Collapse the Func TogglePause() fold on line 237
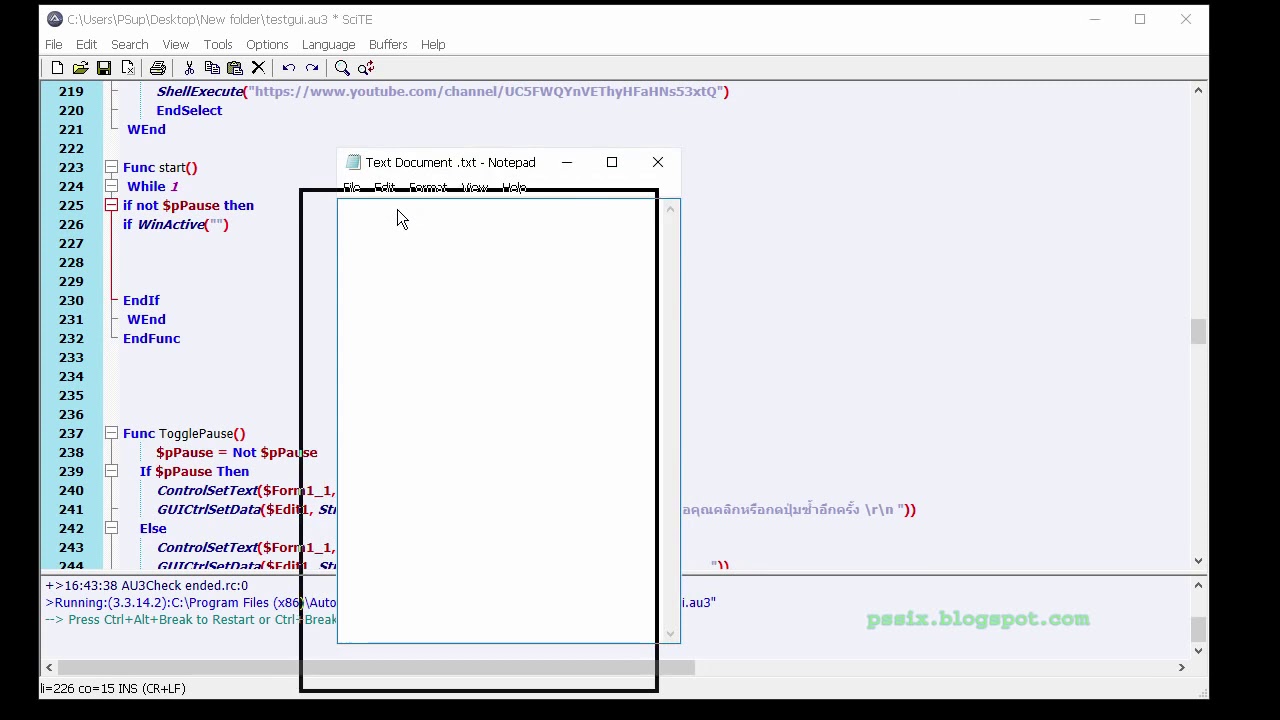The height and width of the screenshot is (720, 1280). click(x=111, y=433)
